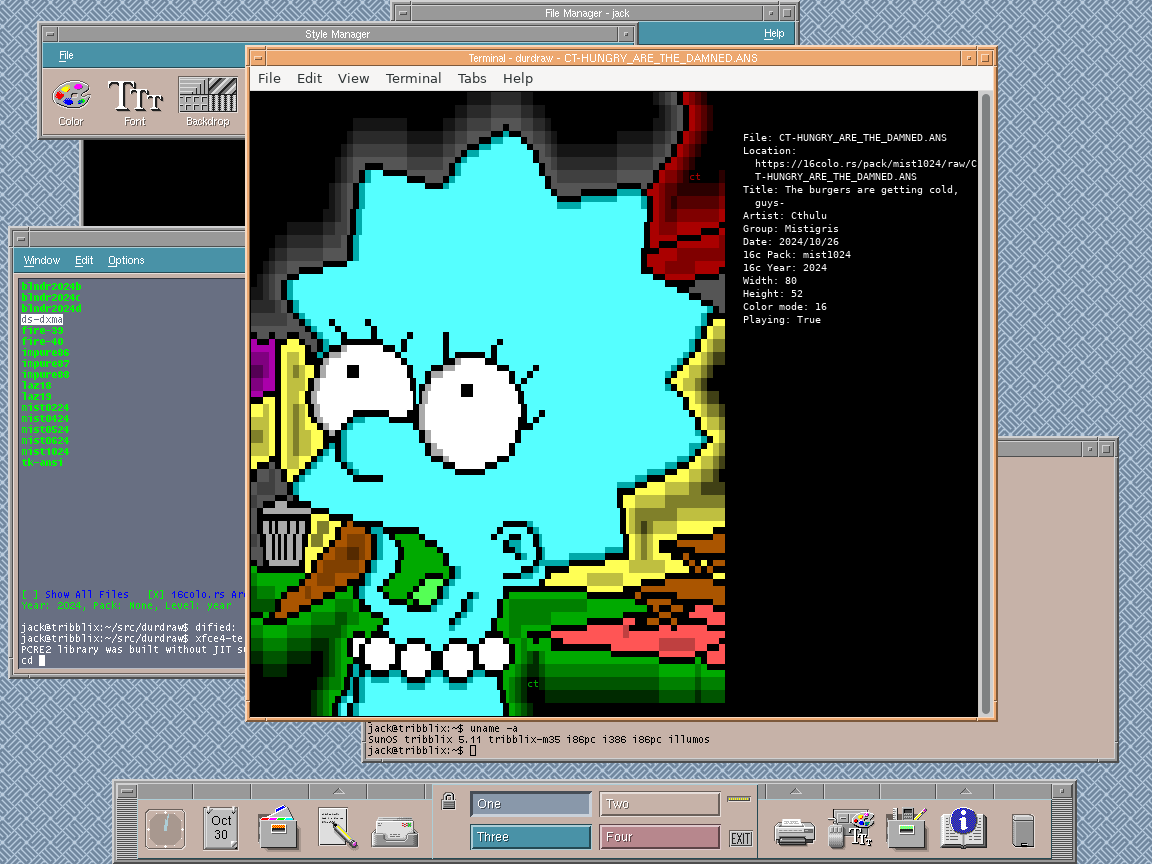Switch to workspace Three

(x=530, y=837)
